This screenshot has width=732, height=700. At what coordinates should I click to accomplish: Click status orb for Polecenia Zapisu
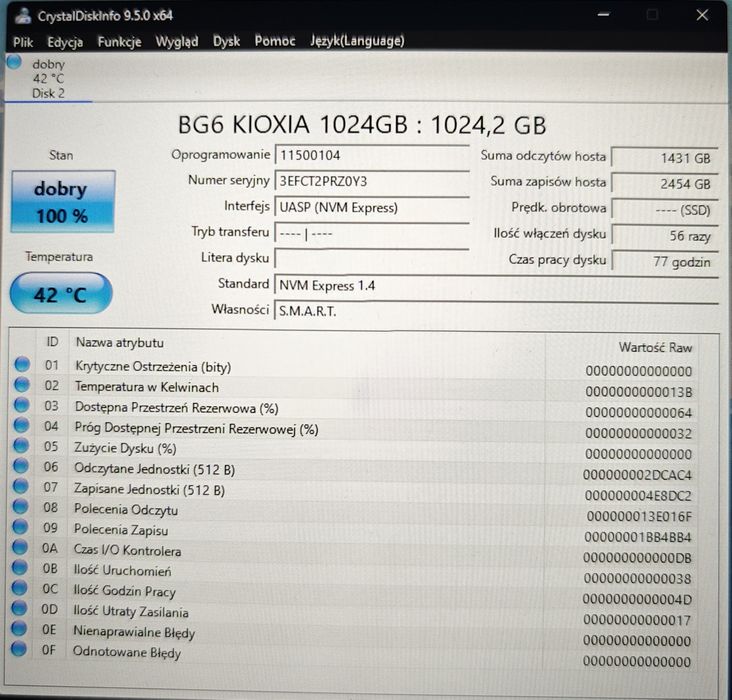(x=20, y=527)
